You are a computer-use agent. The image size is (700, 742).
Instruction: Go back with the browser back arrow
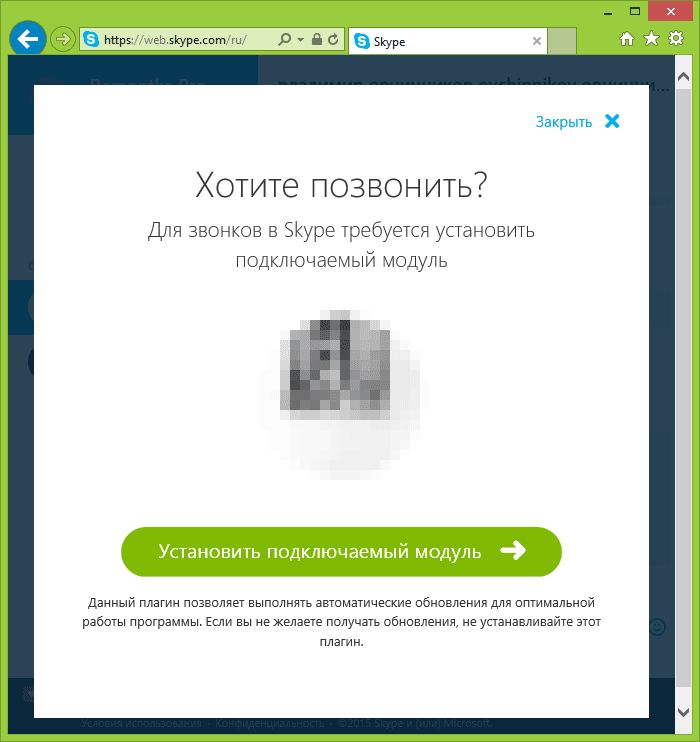click(x=27, y=39)
